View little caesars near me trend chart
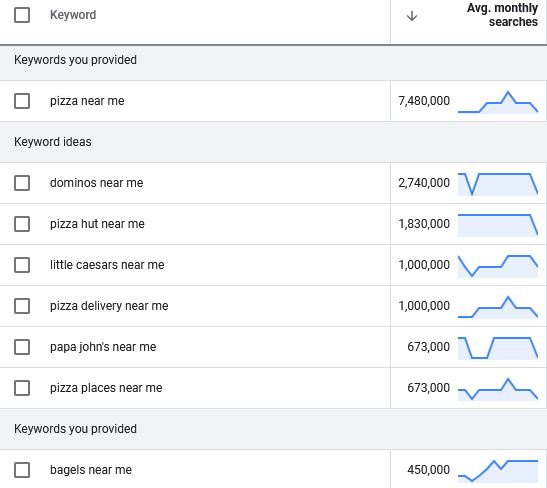The image size is (547, 488). 498,266
